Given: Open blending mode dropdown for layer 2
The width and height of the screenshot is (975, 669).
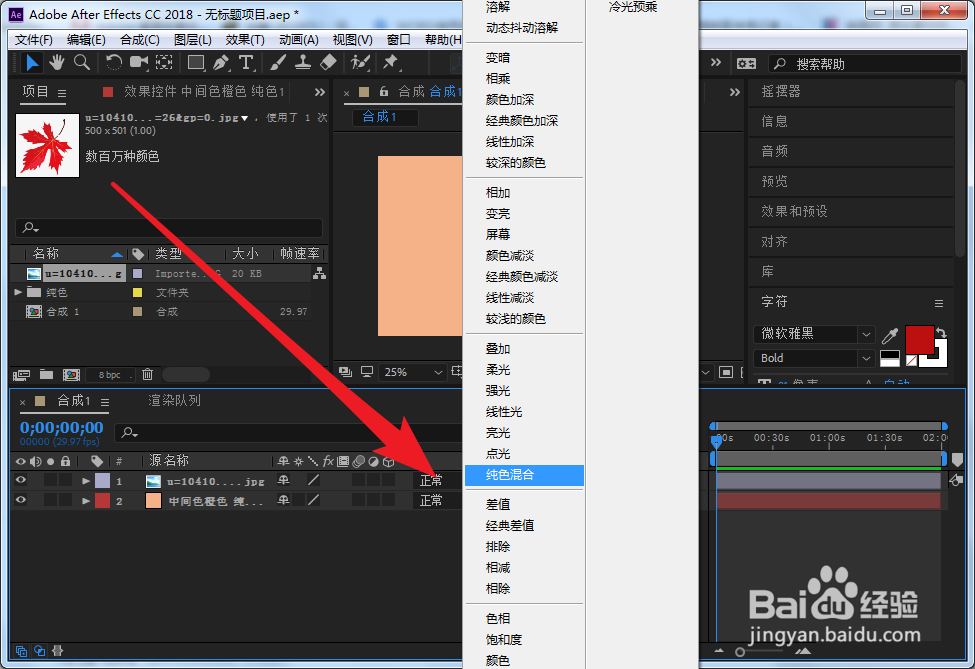Looking at the screenshot, I should click(437, 500).
